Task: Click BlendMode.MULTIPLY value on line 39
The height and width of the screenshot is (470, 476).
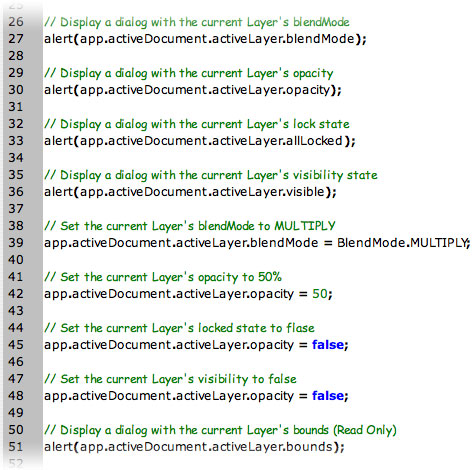Action: point(402,243)
